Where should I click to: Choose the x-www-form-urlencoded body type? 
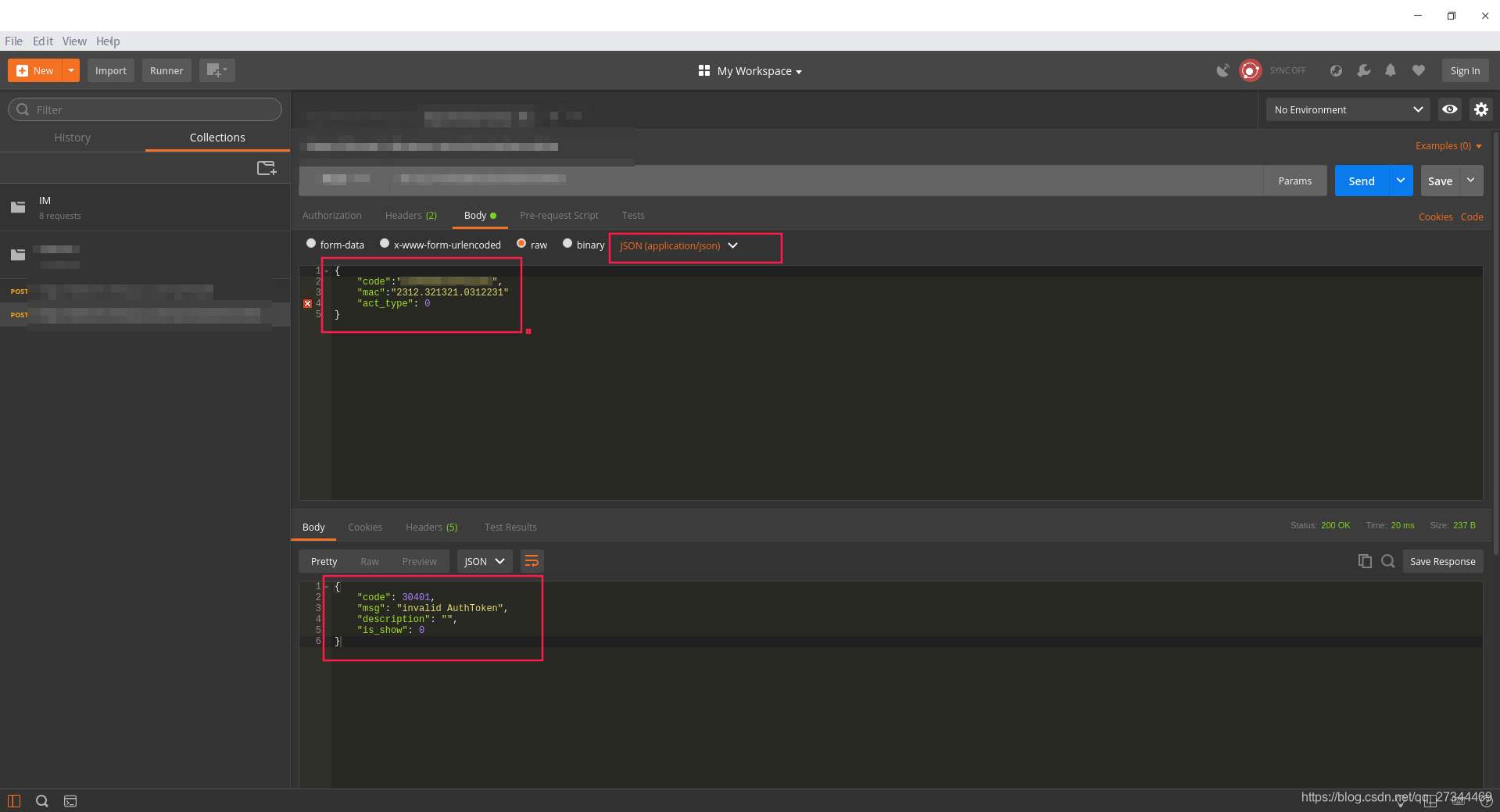(x=385, y=243)
